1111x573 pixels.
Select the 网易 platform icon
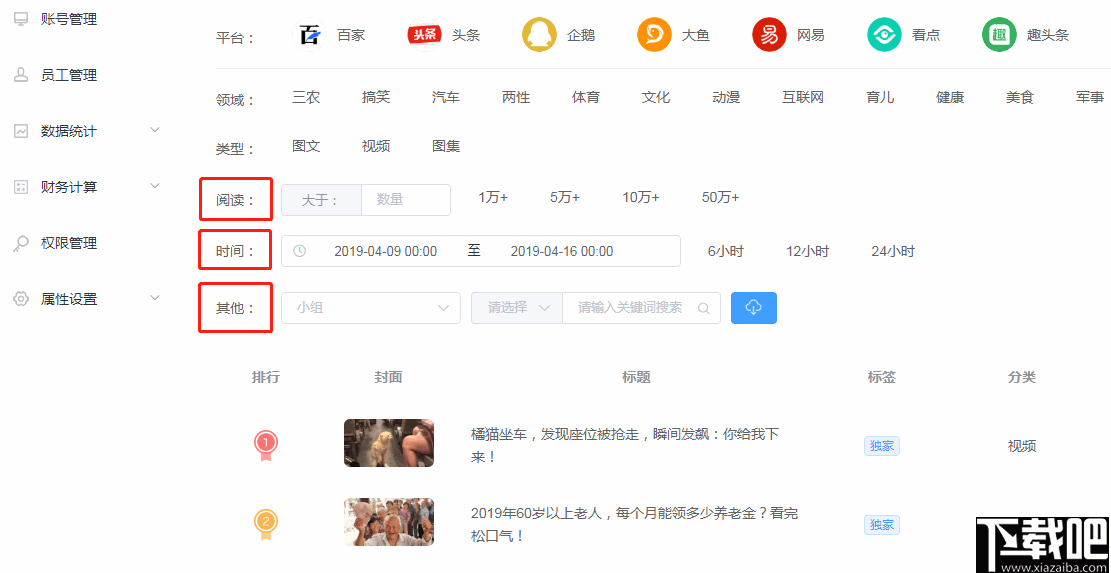pos(769,35)
